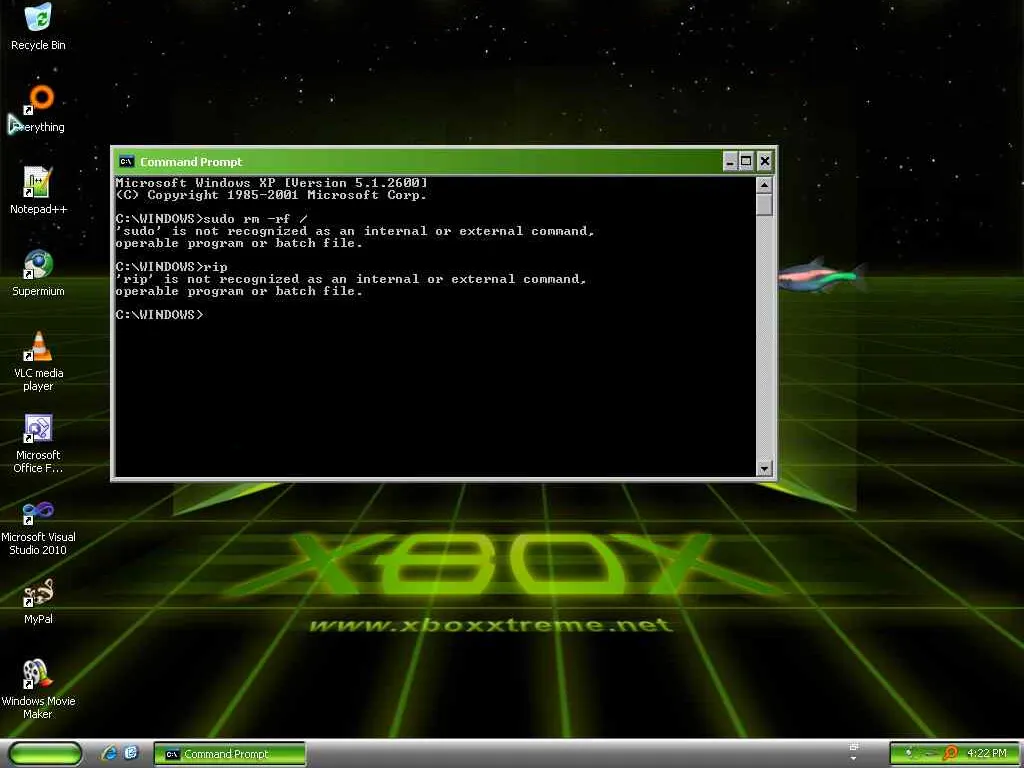Launch the Everything search shortcut

coord(38,109)
